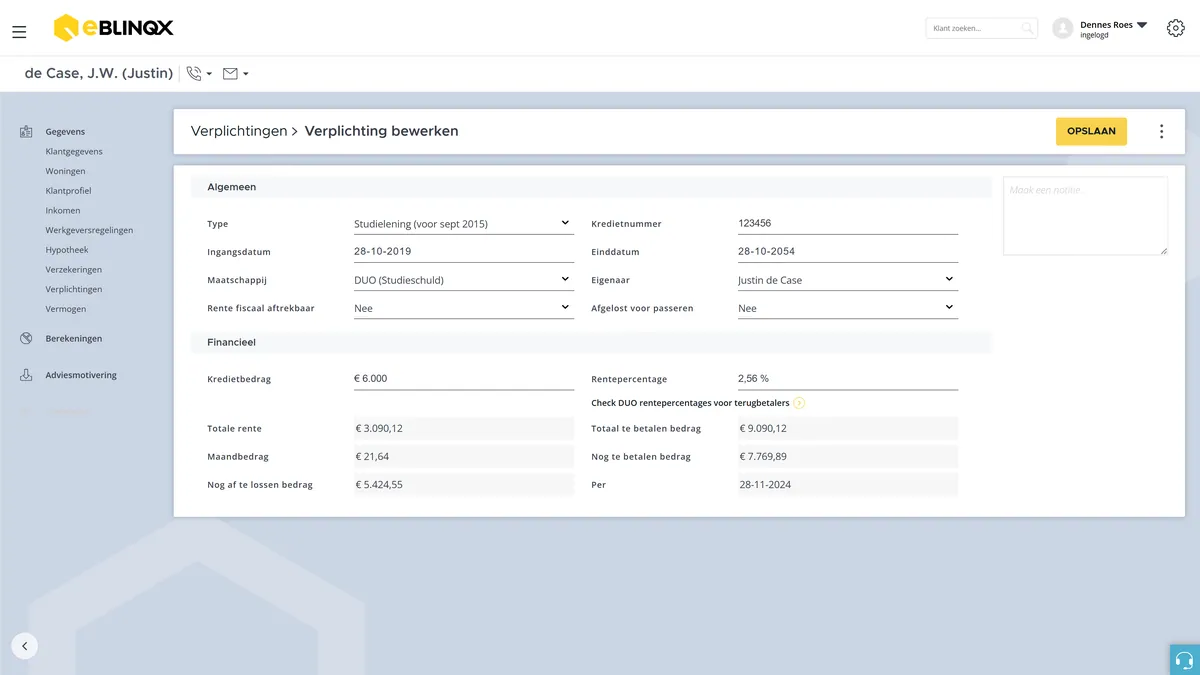Go to Klantgegevens in the sidebar
This screenshot has width=1200, height=675.
(x=74, y=152)
